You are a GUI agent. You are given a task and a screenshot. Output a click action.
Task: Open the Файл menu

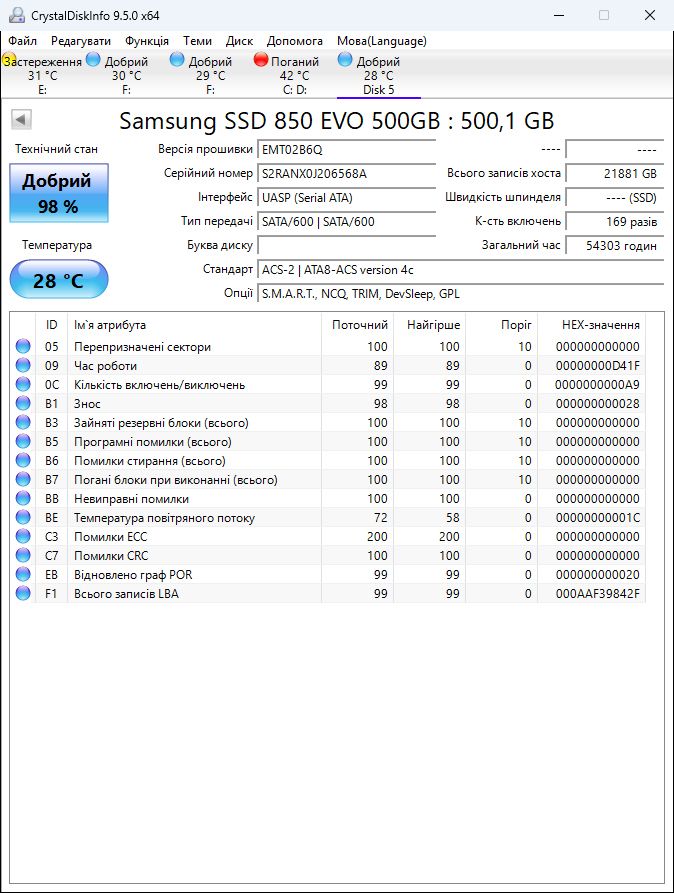(x=22, y=41)
